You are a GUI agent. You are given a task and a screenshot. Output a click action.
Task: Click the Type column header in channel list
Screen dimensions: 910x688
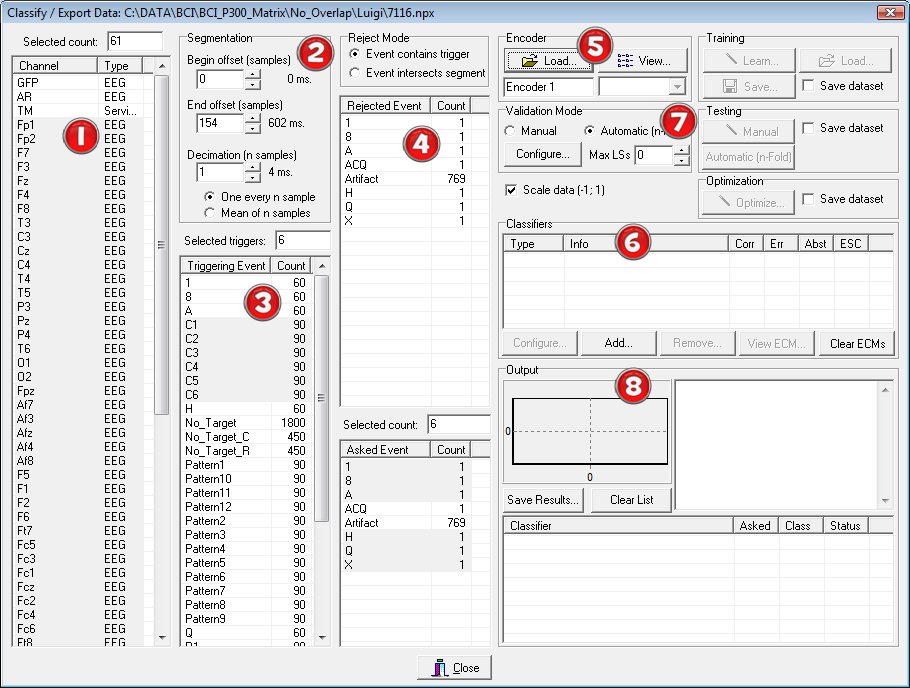pyautogui.click(x=120, y=66)
